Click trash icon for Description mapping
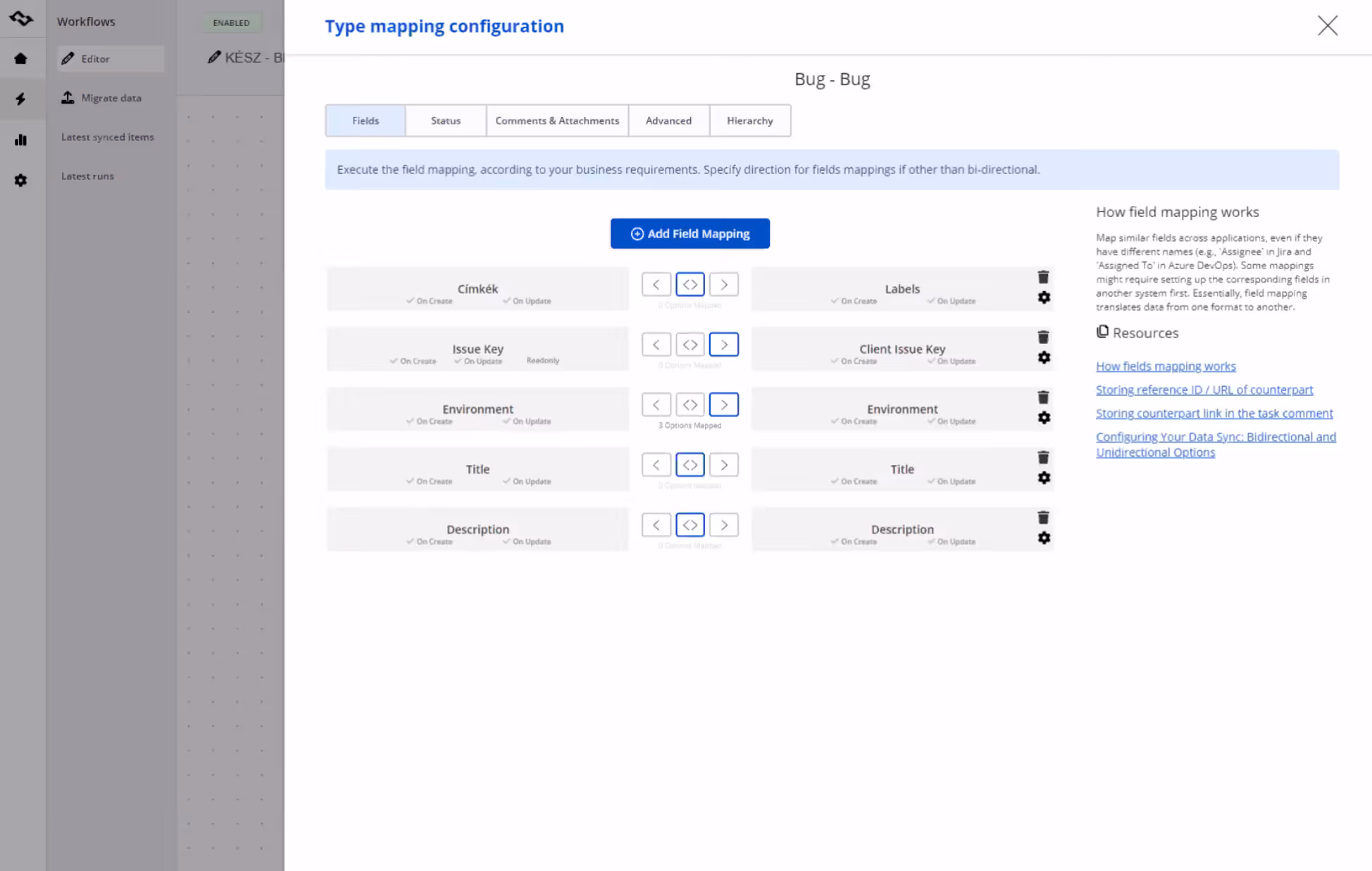Image resolution: width=1372 pixels, height=871 pixels. point(1043,518)
